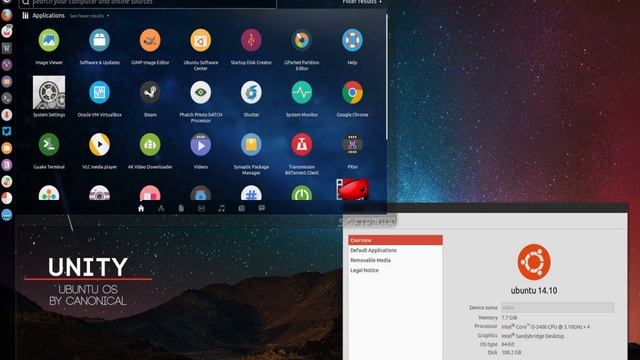
Task: Open the camera icon app in bottom row
Action: [x=100, y=193]
